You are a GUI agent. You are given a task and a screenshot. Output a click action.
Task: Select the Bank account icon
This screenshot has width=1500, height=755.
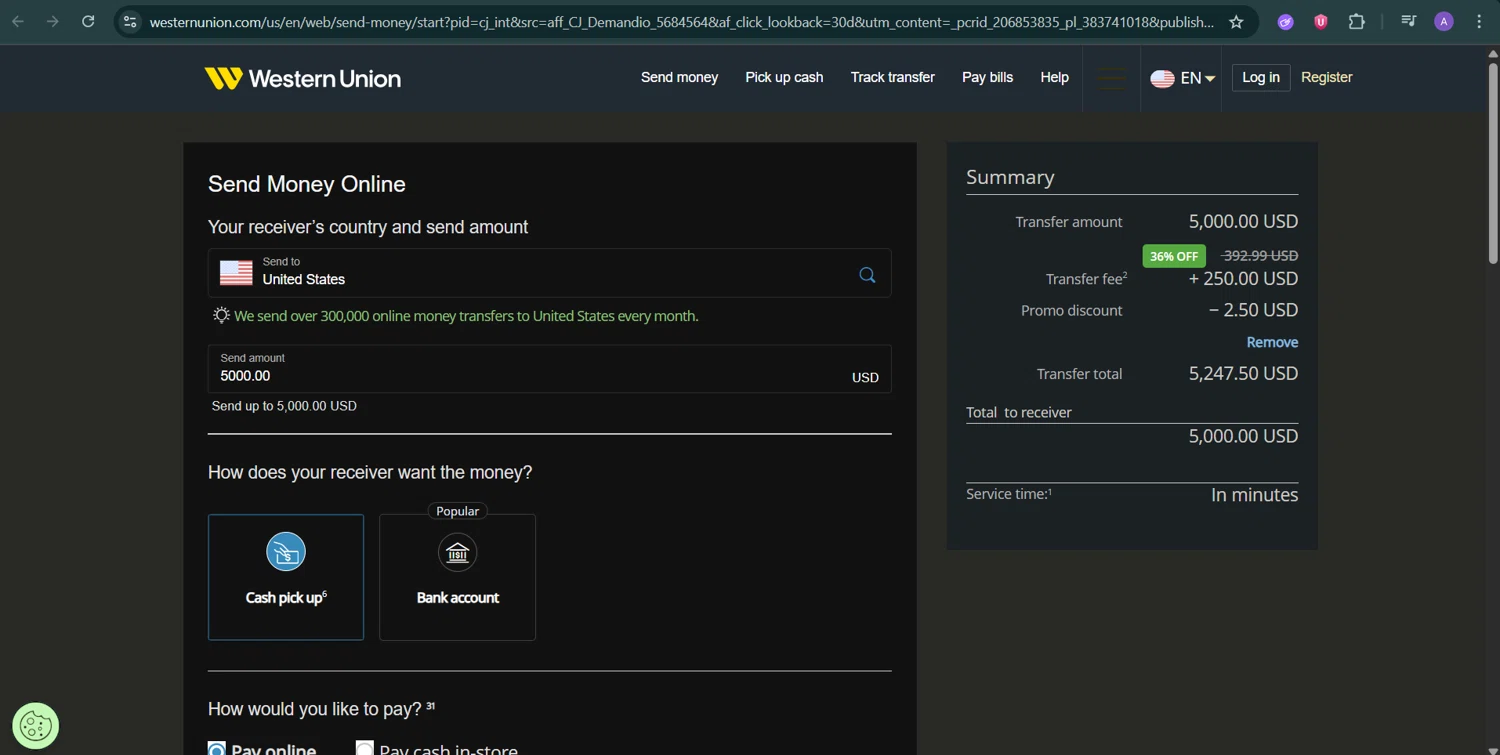point(457,552)
